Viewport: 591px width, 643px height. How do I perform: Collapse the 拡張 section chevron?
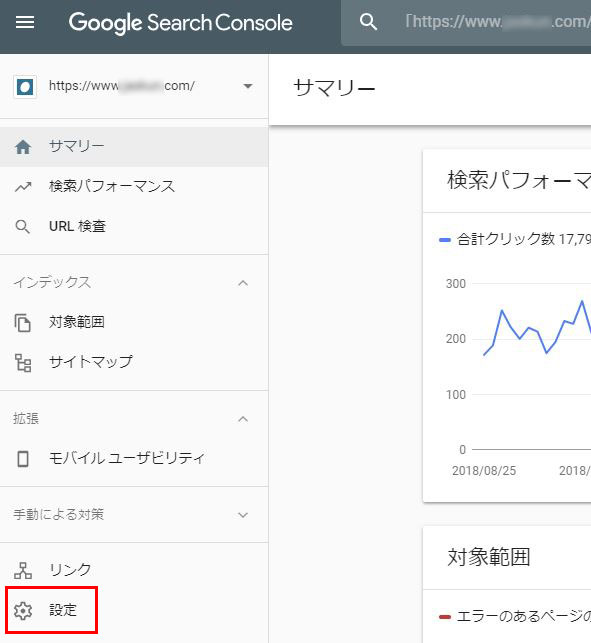[x=243, y=419]
